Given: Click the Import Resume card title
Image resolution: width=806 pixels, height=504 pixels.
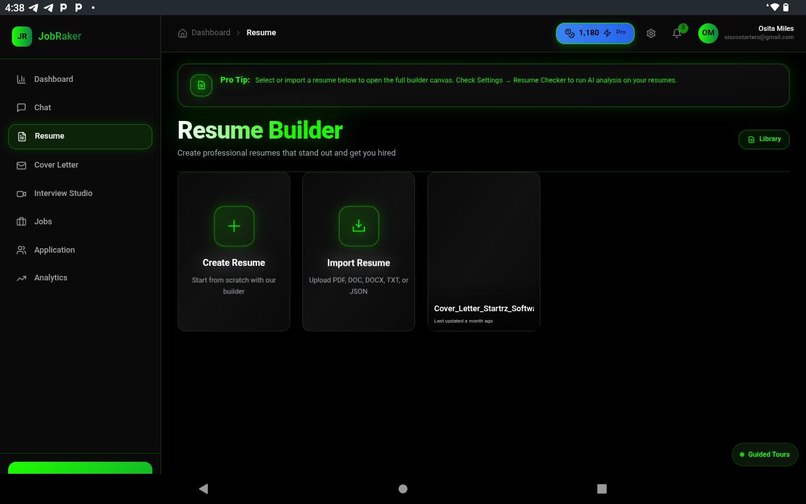Looking at the screenshot, I should click(359, 263).
